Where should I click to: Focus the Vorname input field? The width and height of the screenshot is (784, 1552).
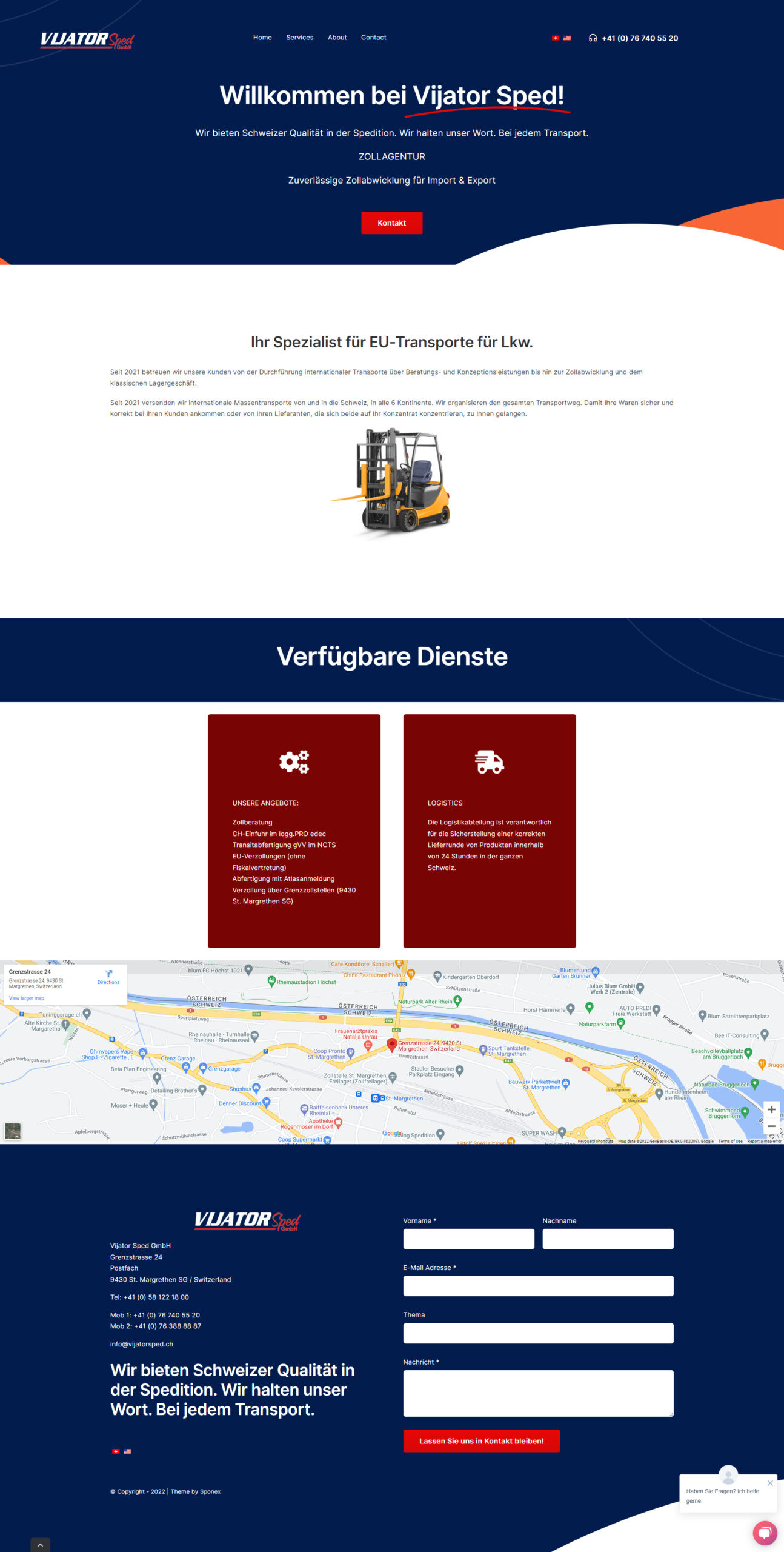(468, 1239)
